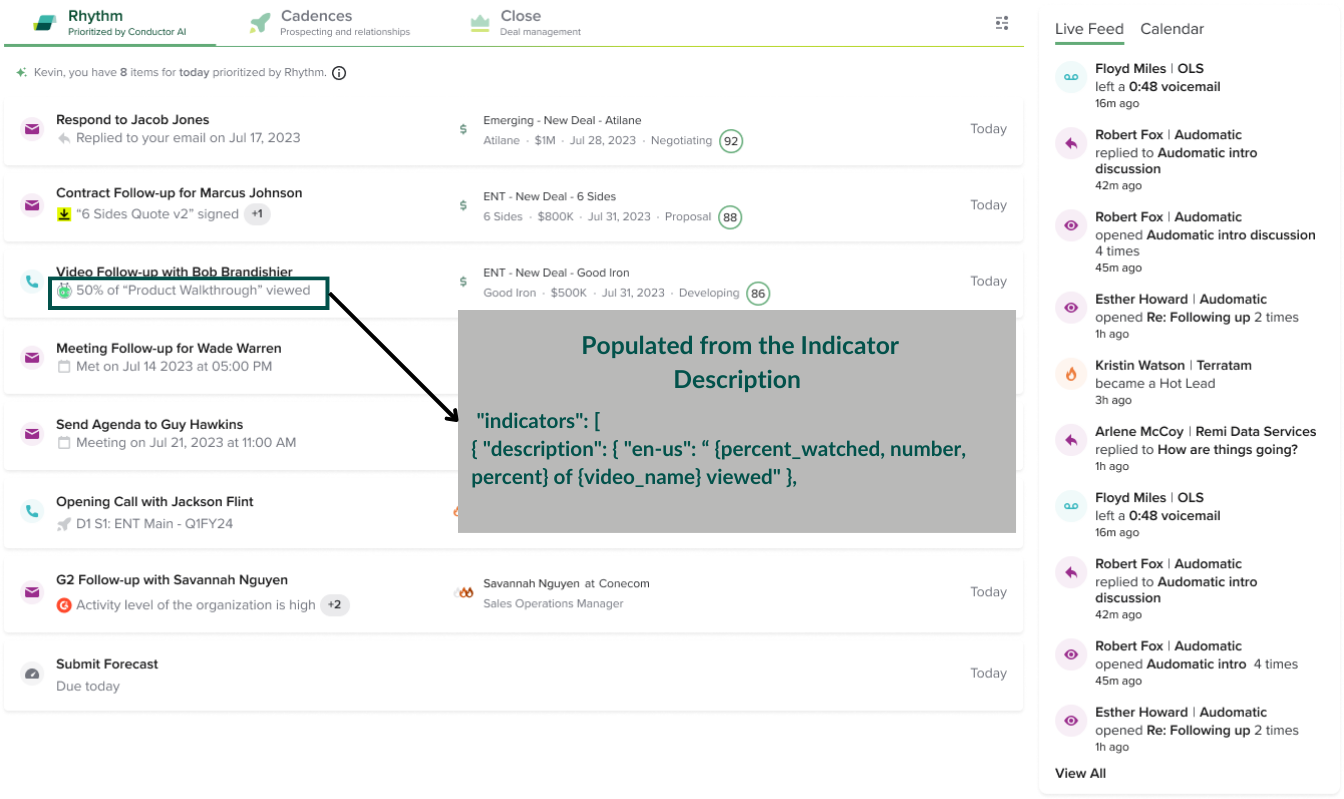The width and height of the screenshot is (1344, 799).
Task: Click the dollar deal icon for Good Iron
Action: [462, 281]
